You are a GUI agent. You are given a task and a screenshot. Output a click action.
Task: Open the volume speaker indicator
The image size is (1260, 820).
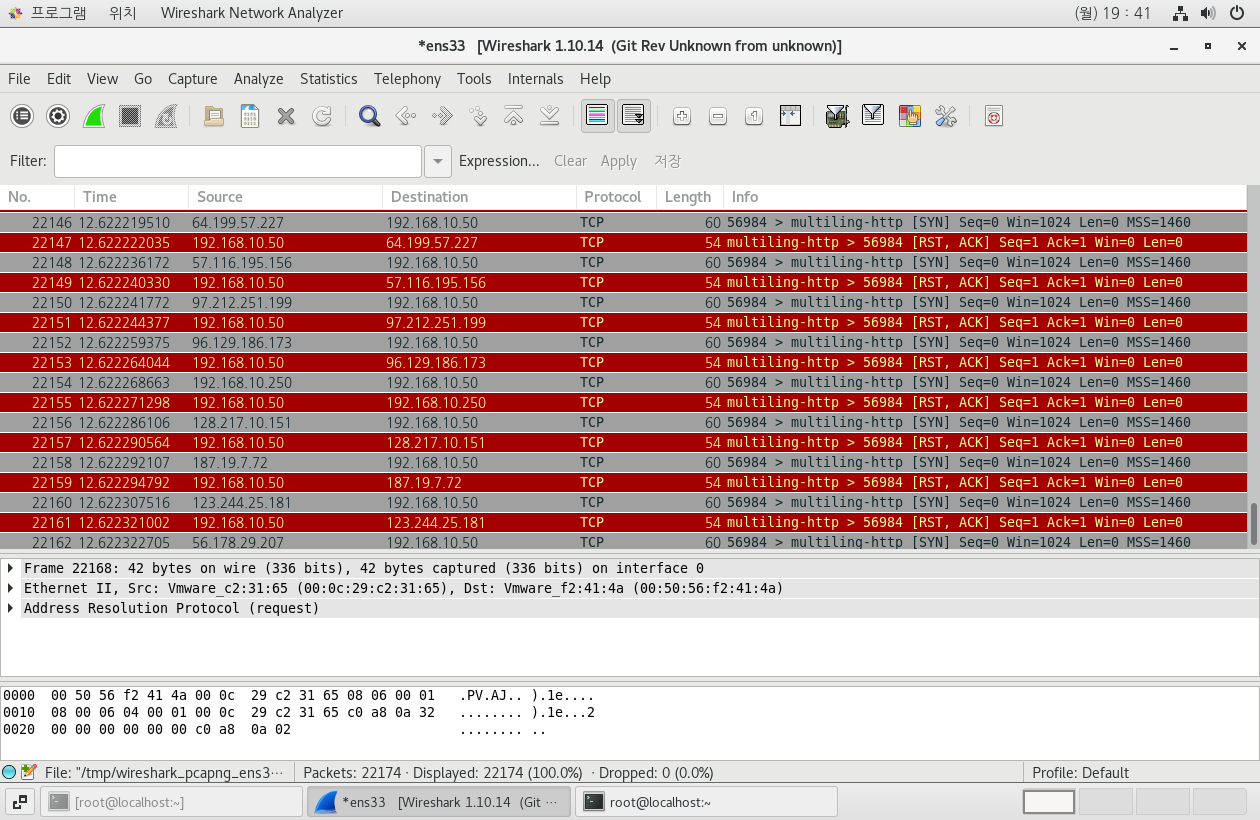point(1208,13)
